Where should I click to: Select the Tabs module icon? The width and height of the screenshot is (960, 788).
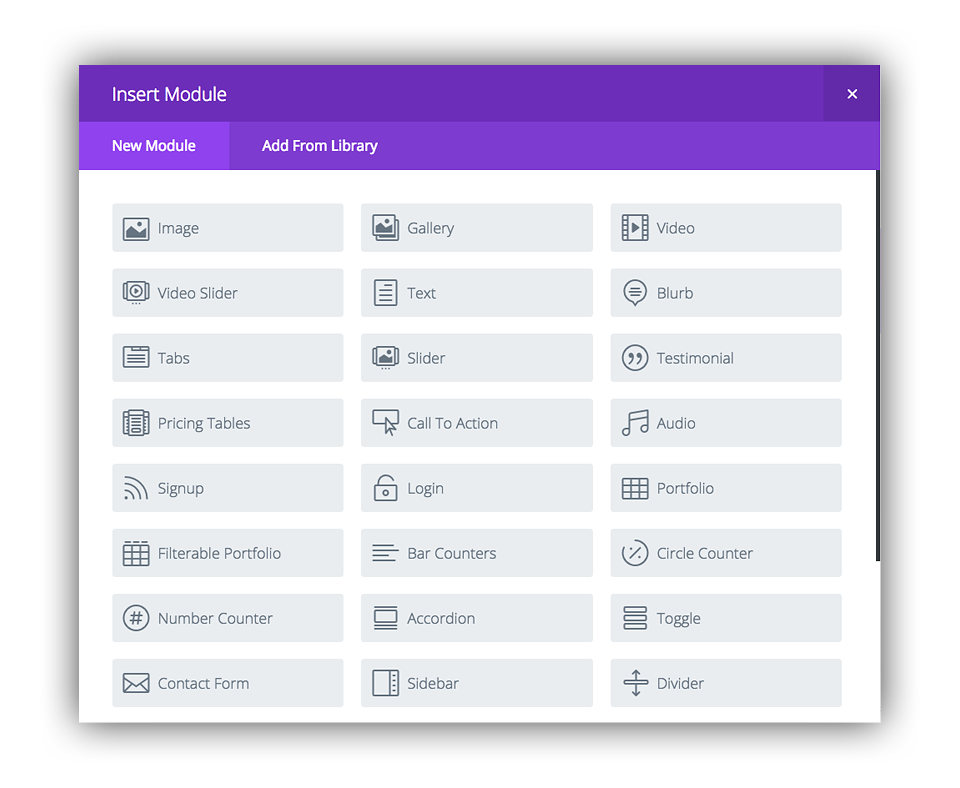coord(136,357)
